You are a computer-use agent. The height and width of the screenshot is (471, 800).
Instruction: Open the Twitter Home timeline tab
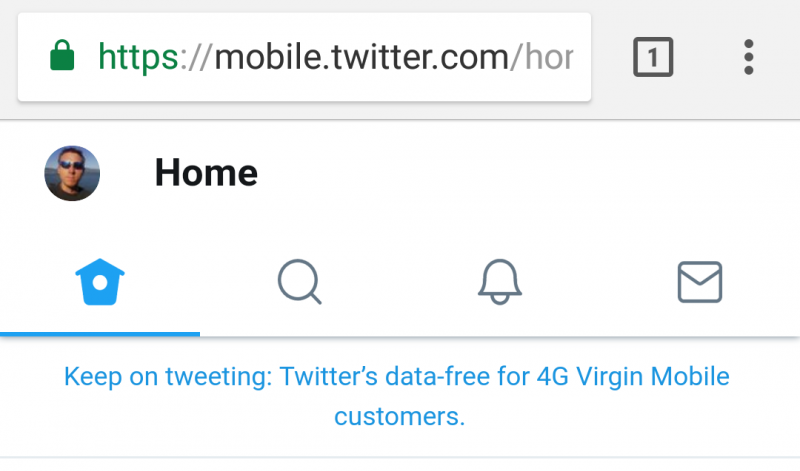click(x=99, y=284)
